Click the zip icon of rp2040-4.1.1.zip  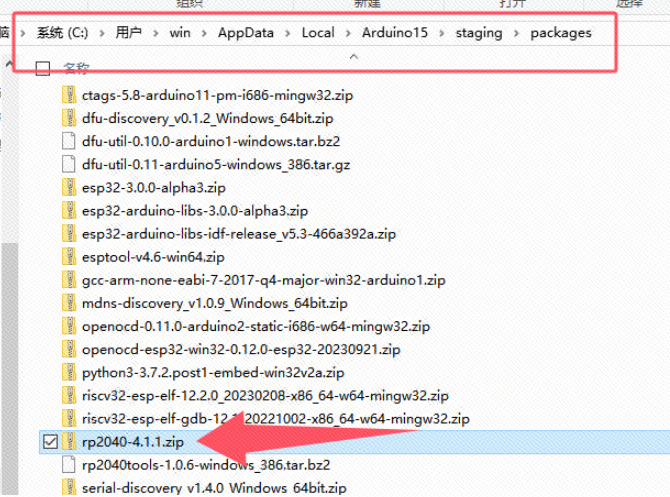click(69, 441)
